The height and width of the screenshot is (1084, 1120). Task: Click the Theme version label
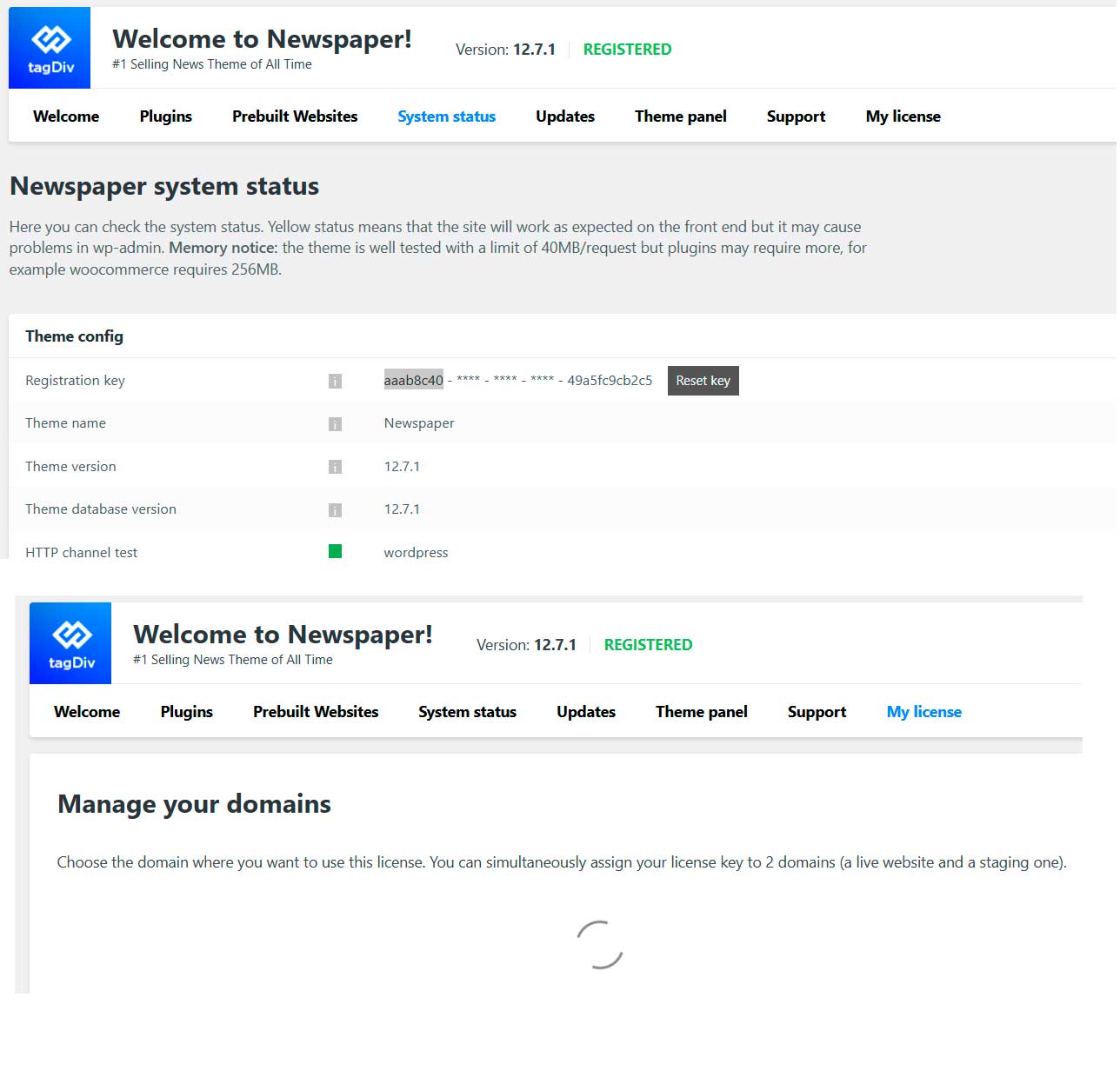pos(70,467)
